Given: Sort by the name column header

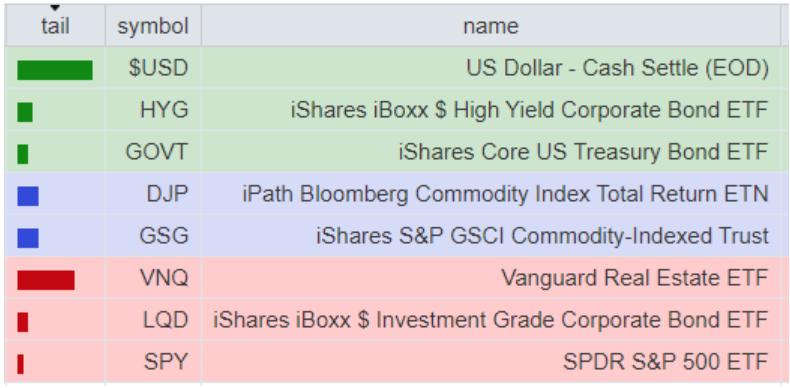Looking at the screenshot, I should (x=491, y=26).
